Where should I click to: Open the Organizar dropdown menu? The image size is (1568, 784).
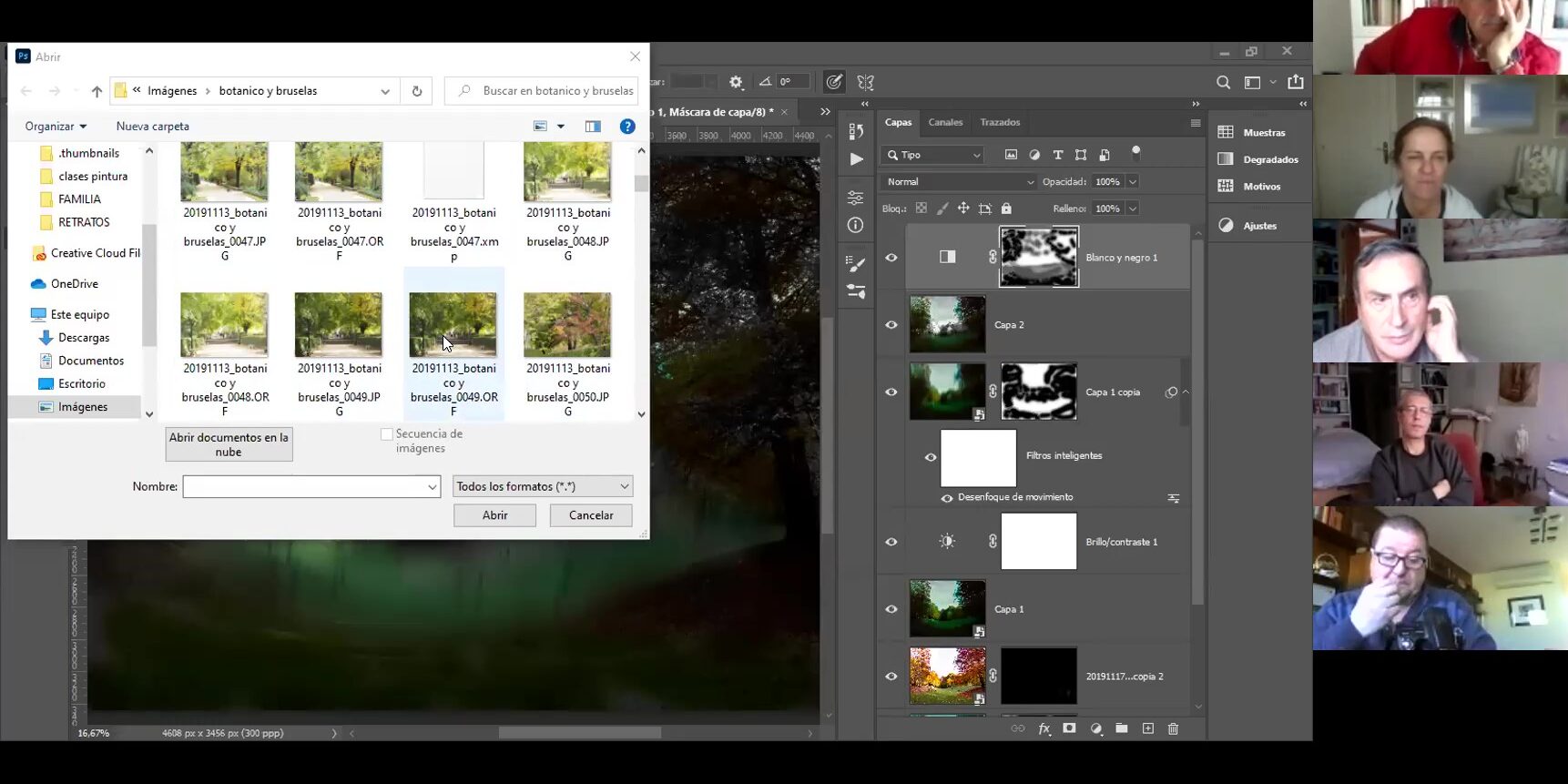[x=56, y=127]
